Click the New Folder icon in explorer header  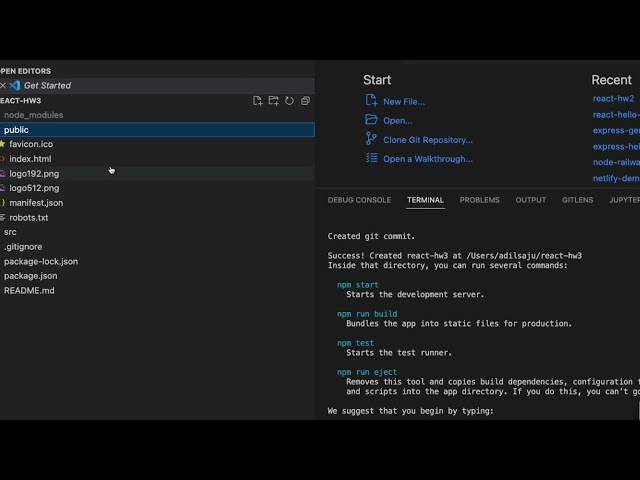point(273,101)
